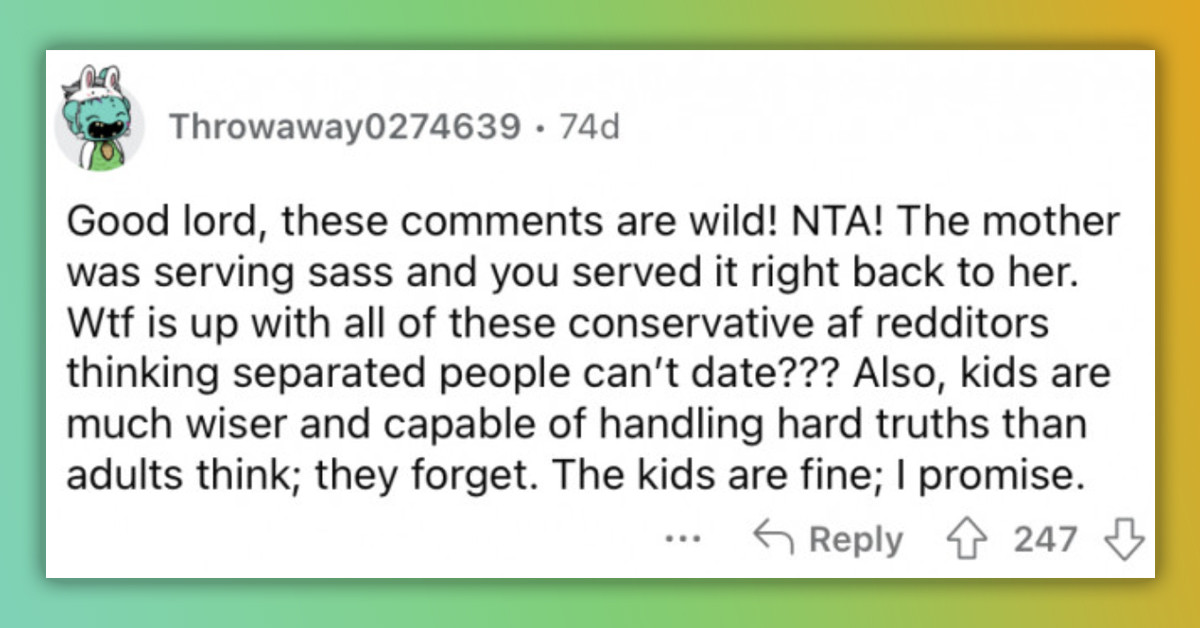This screenshot has height=628, width=1200.
Task: Downvote the comment with the down arrow
Action: point(1122,540)
